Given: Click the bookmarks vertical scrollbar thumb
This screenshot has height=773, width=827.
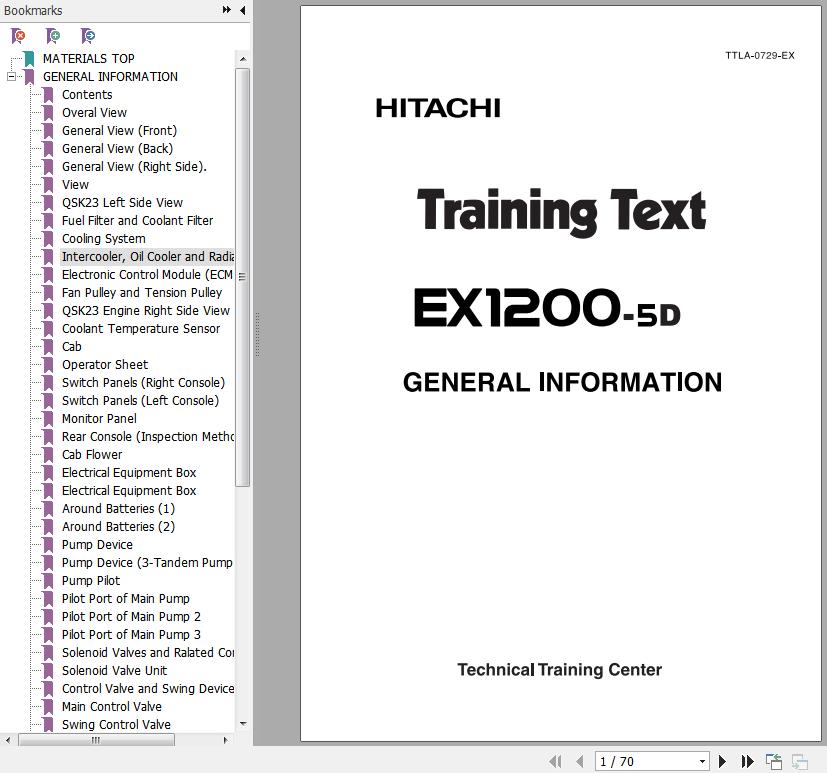Looking at the screenshot, I should 243,277.
